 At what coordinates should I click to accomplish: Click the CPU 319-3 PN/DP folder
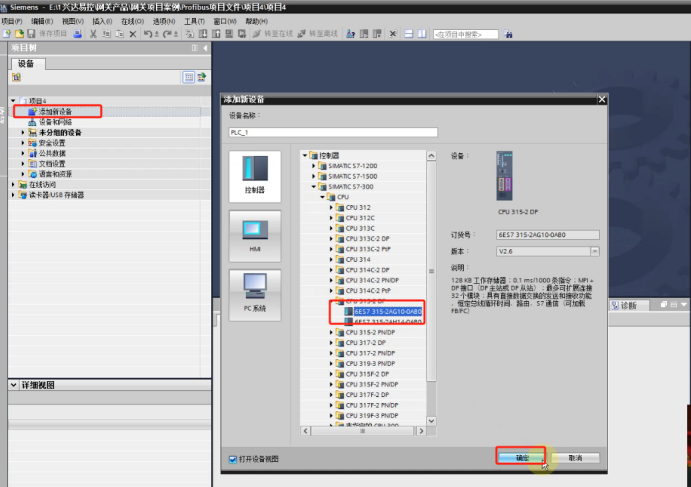click(370, 364)
